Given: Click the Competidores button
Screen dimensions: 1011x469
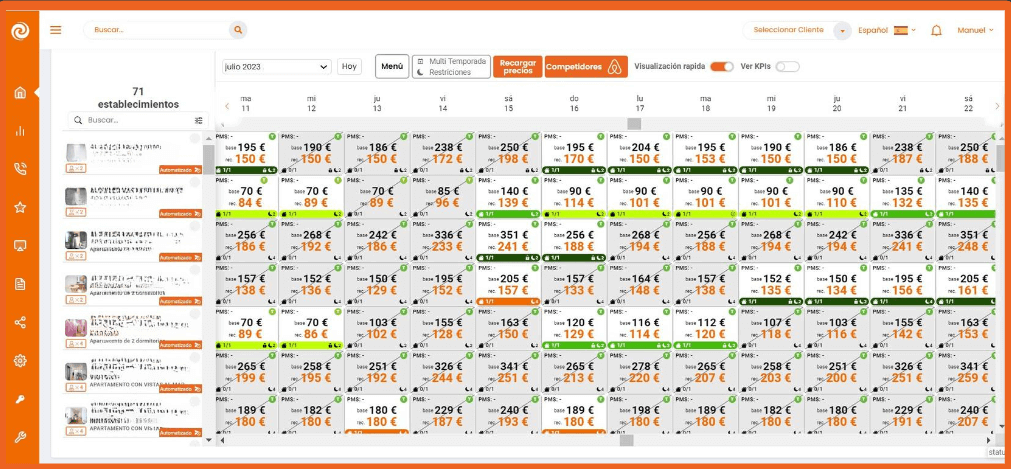Looking at the screenshot, I should [586, 67].
